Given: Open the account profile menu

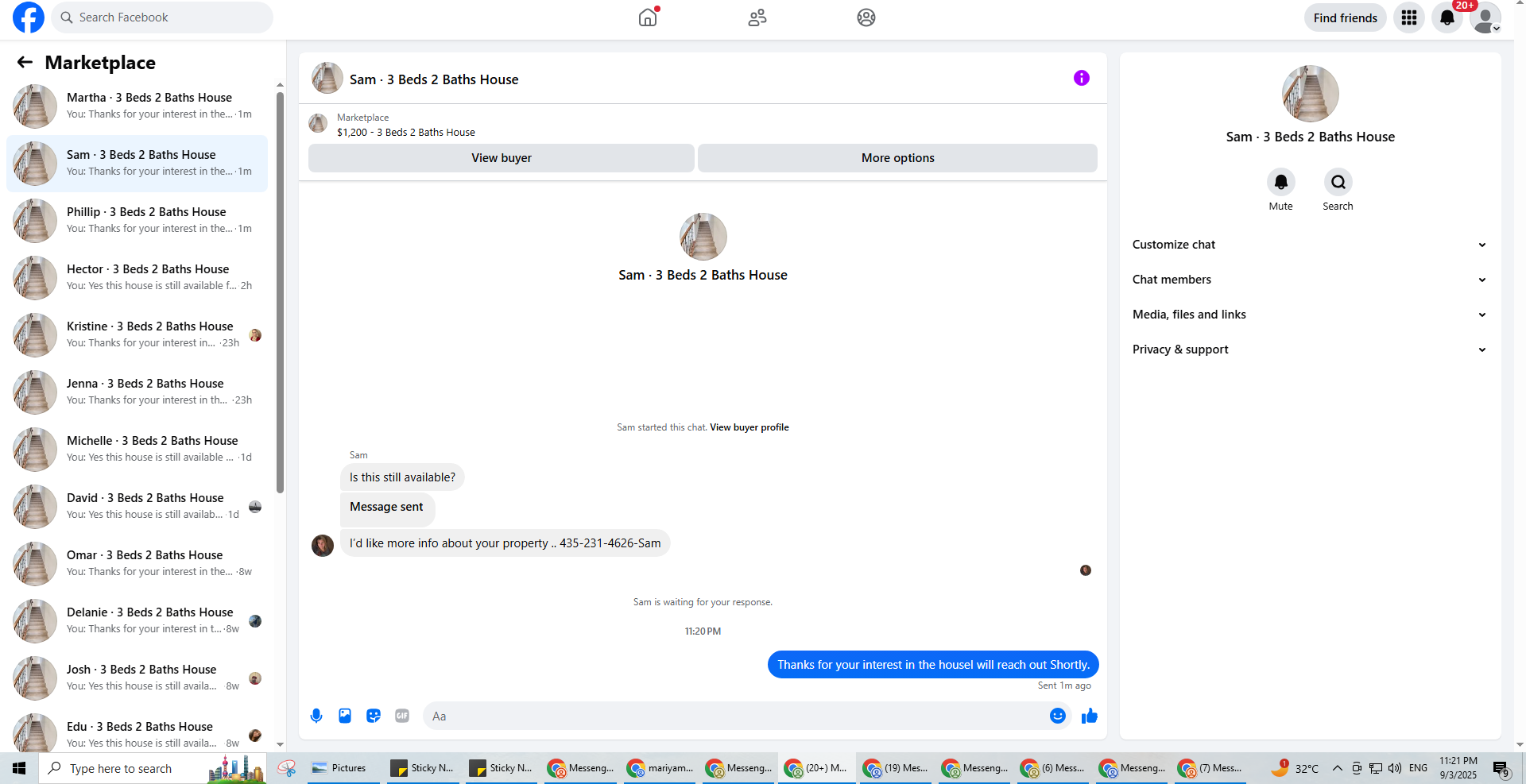Looking at the screenshot, I should pyautogui.click(x=1485, y=17).
